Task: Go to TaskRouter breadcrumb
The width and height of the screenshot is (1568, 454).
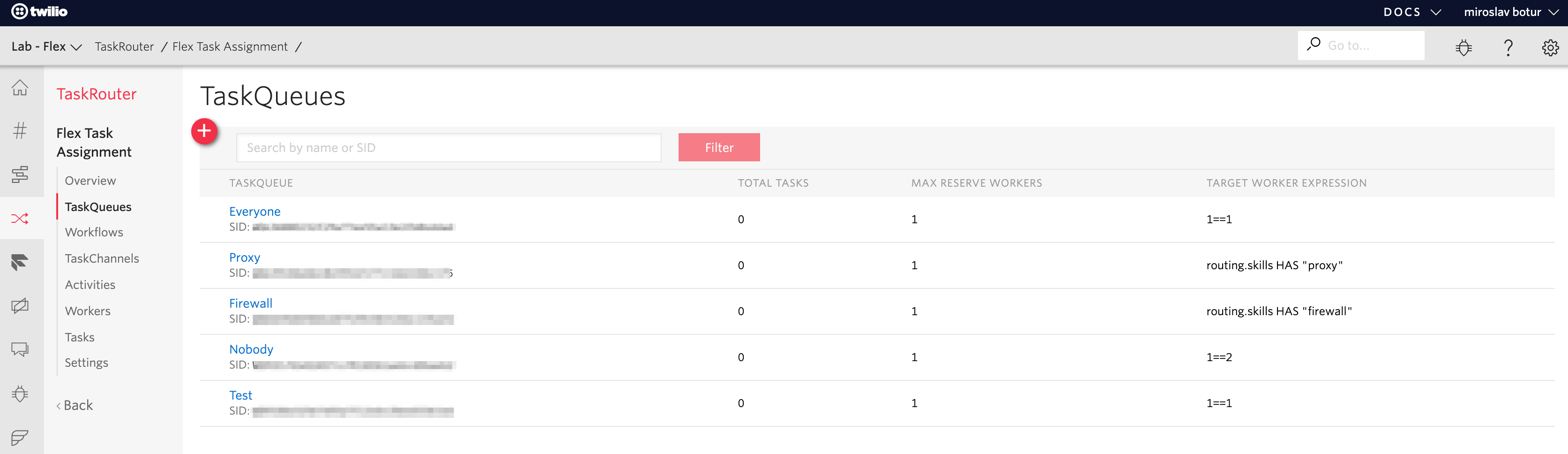Action: tap(124, 46)
